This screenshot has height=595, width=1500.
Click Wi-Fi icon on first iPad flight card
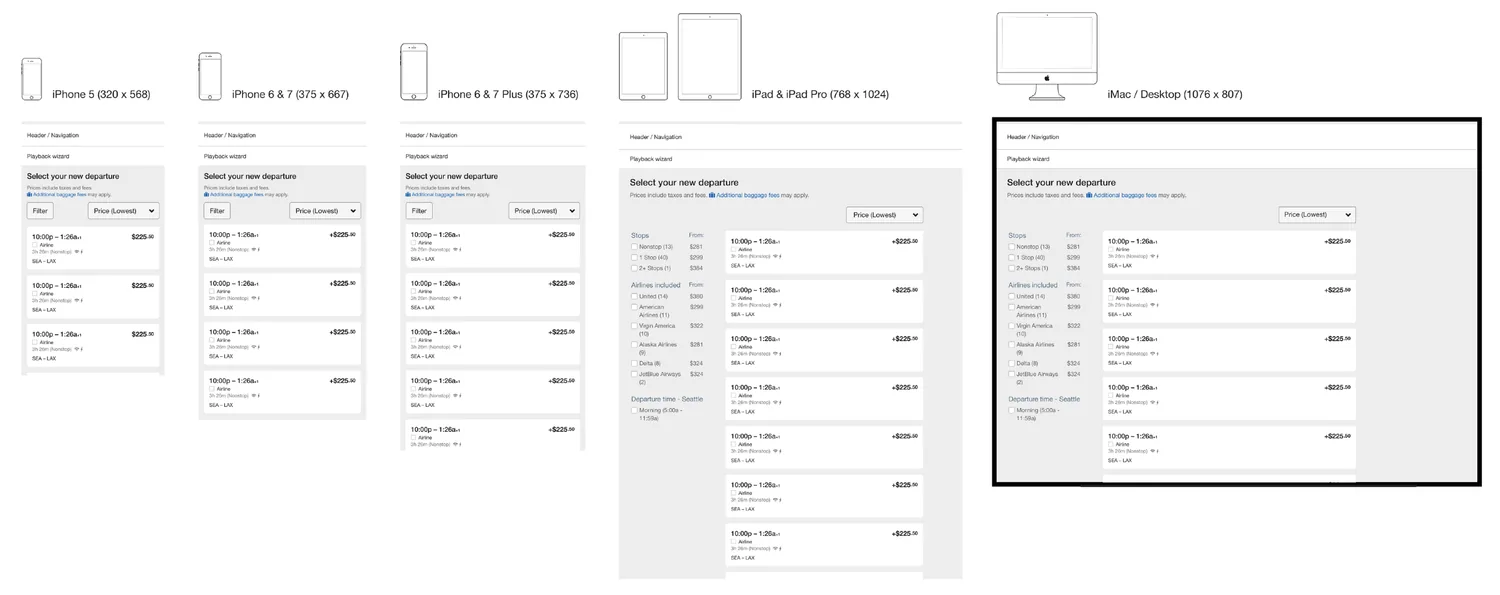click(775, 256)
